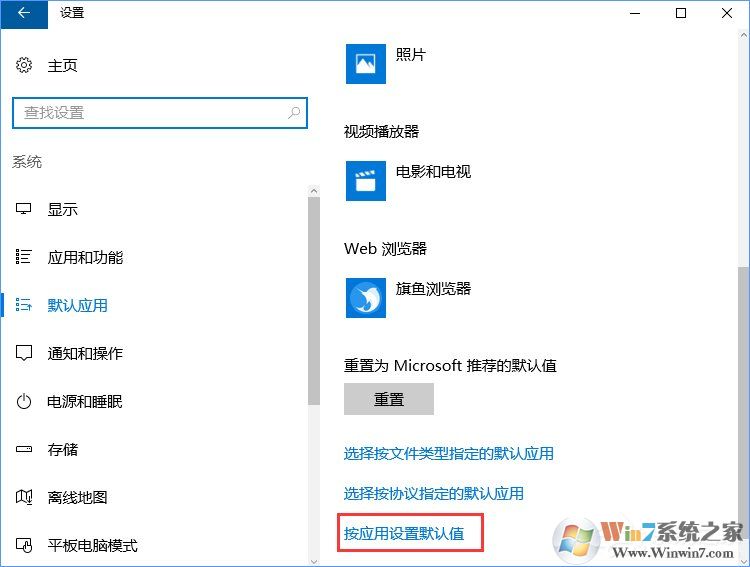Image resolution: width=750 pixels, height=567 pixels.
Task: Click the 电源和睡眠 power icon
Action: point(24,401)
